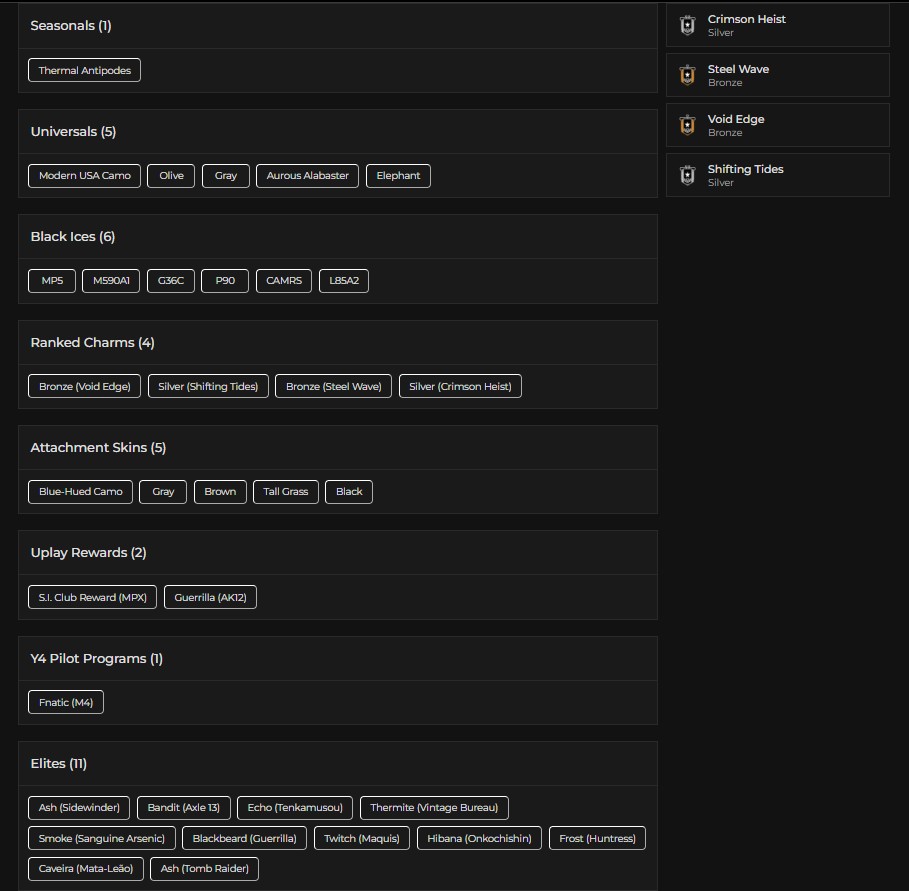Click the Crimson Heist rank charm icon

click(x=688, y=26)
